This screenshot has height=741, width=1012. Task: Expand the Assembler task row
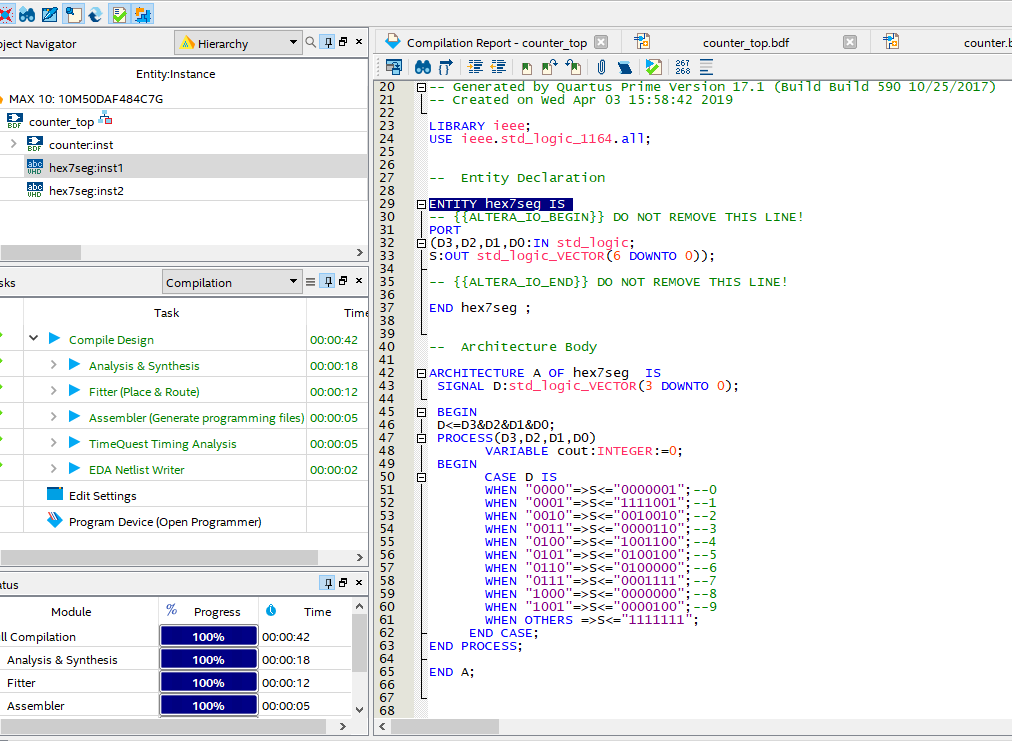(54, 416)
